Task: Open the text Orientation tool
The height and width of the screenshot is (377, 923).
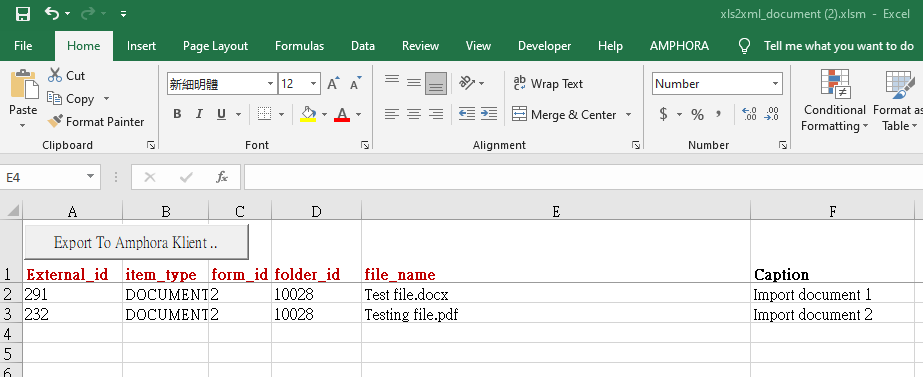Action: pos(467,83)
